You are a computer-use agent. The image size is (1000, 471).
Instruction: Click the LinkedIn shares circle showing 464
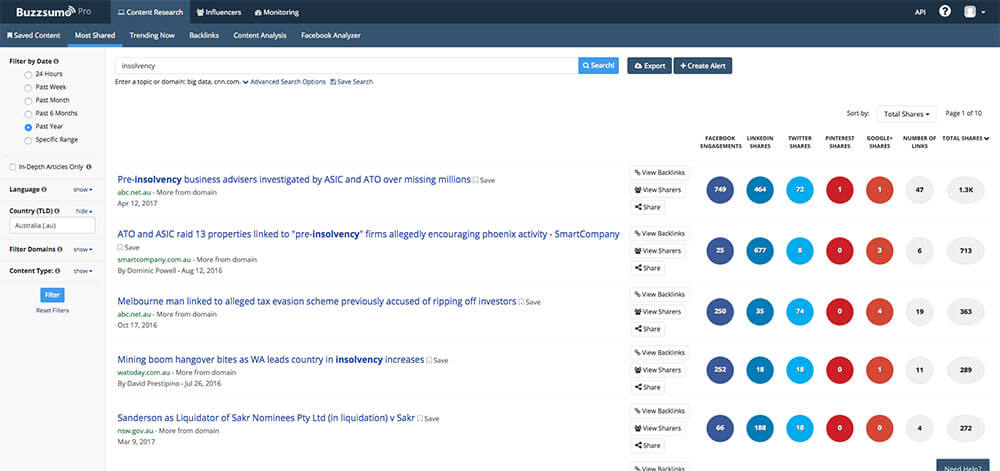pos(760,190)
